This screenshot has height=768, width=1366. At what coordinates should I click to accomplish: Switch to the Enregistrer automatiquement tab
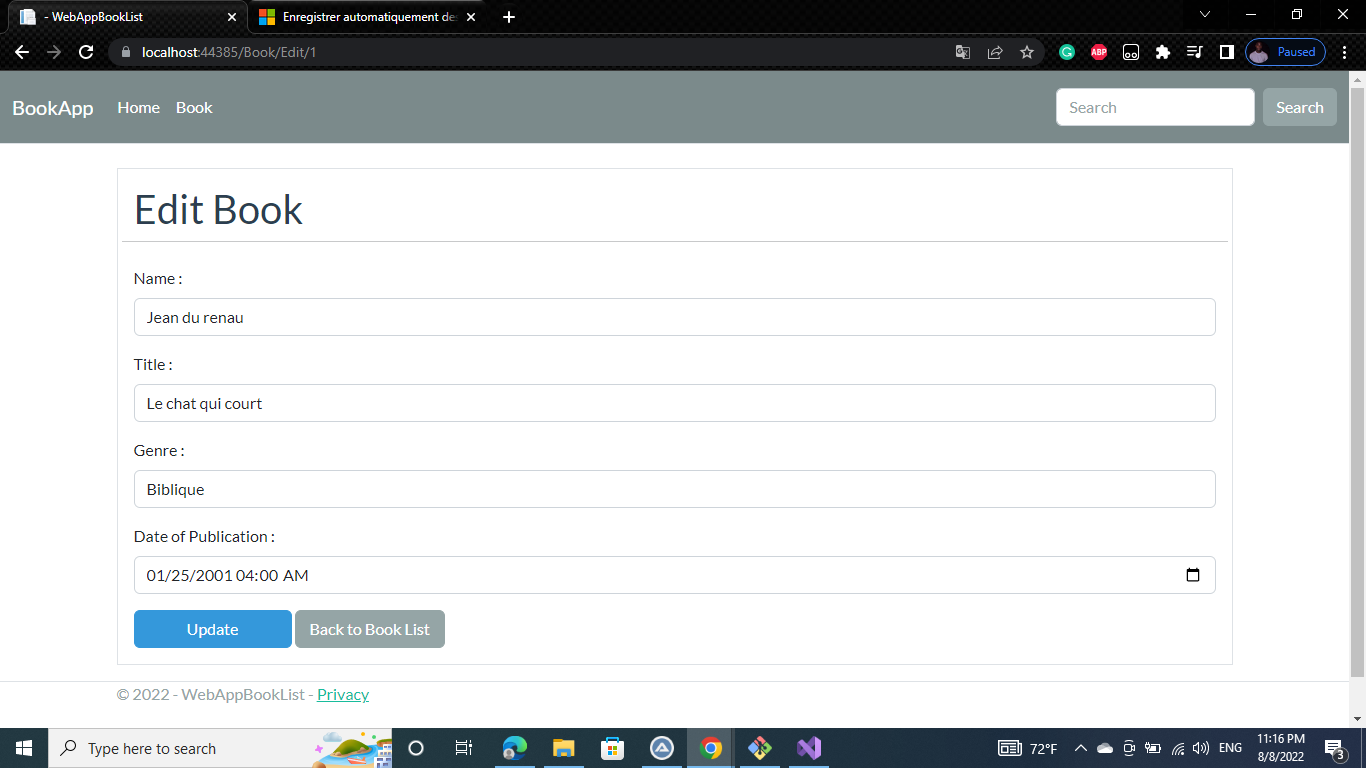coord(366,17)
